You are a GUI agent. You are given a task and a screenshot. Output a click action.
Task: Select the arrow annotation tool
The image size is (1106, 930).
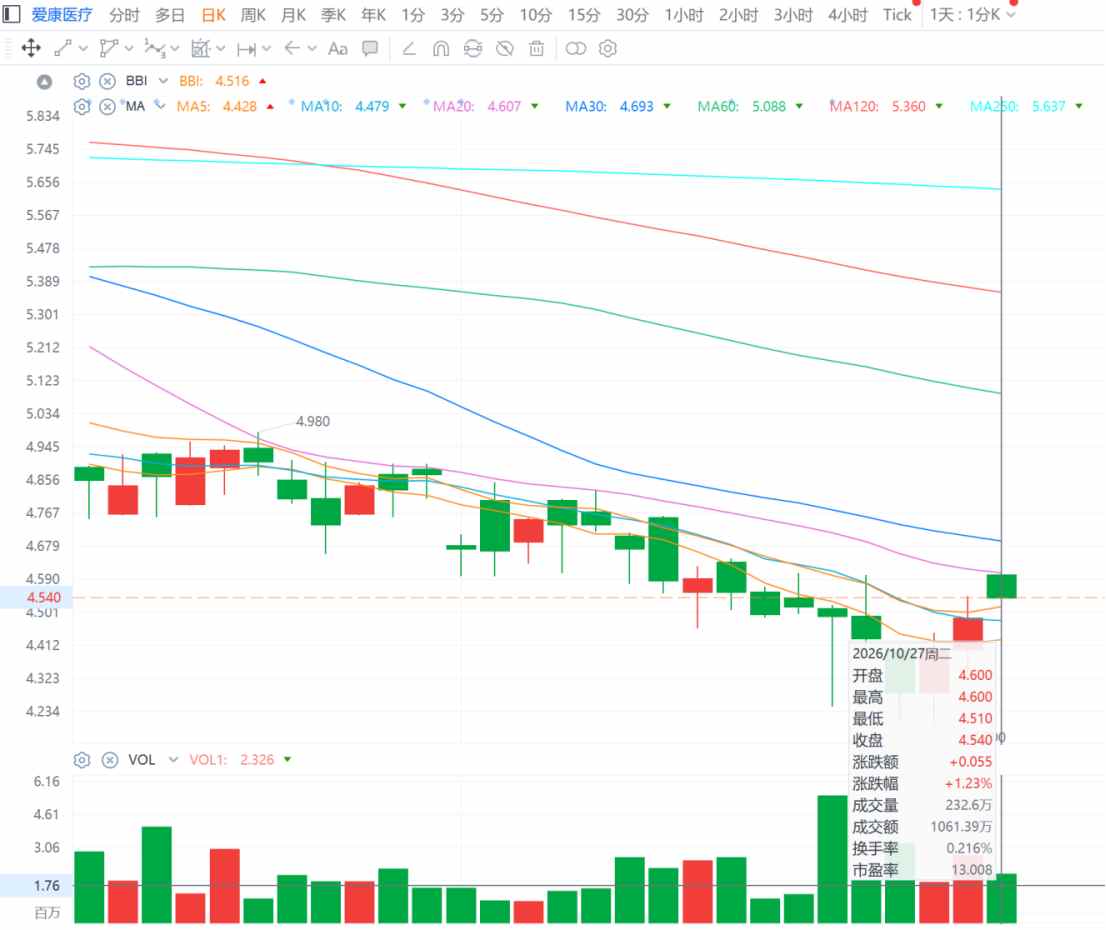point(292,48)
